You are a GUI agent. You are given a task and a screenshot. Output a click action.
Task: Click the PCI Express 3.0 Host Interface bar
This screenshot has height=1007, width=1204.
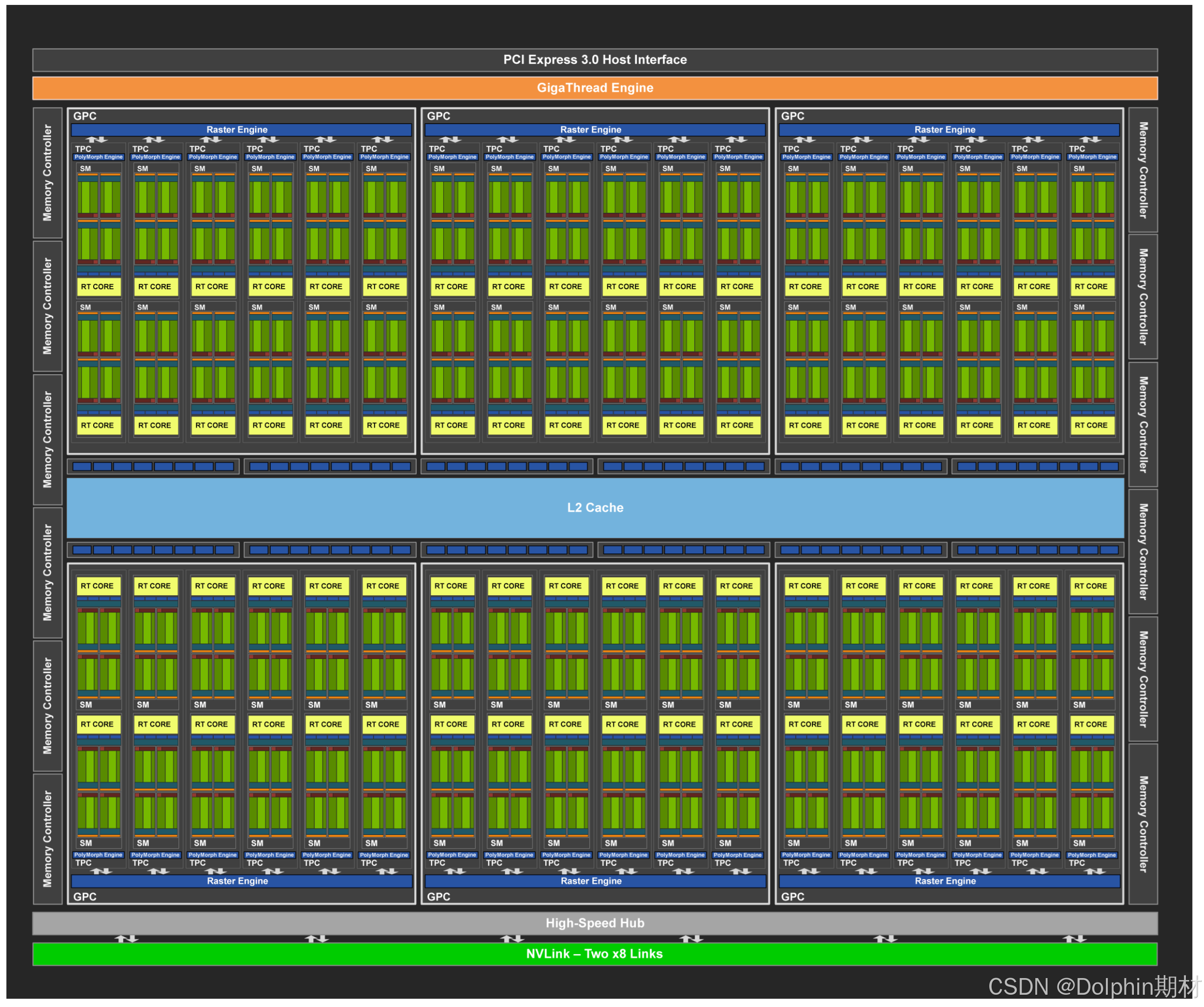click(595, 60)
